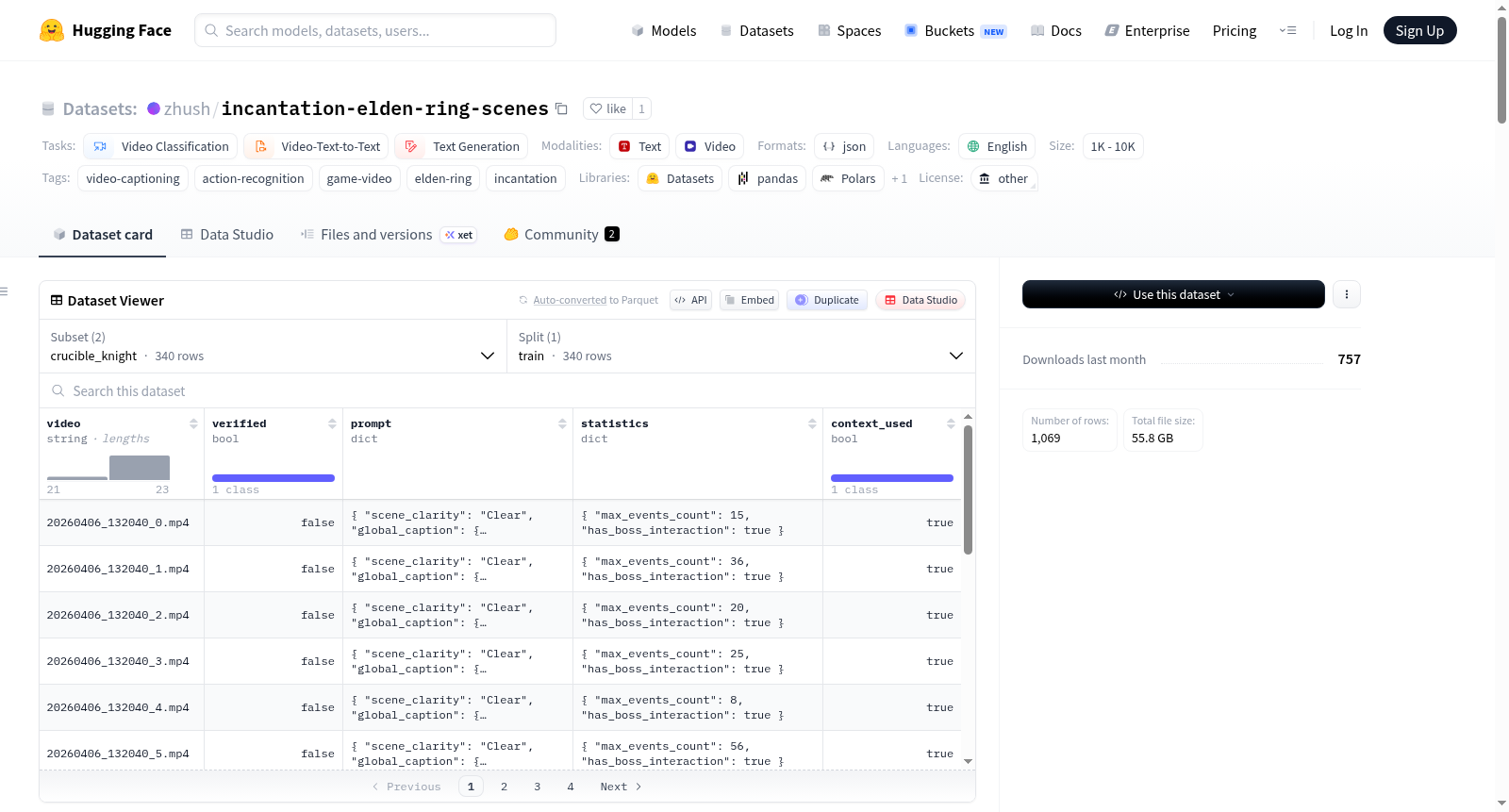Go to page 4 of the table
The image size is (1509, 812).
[571, 787]
